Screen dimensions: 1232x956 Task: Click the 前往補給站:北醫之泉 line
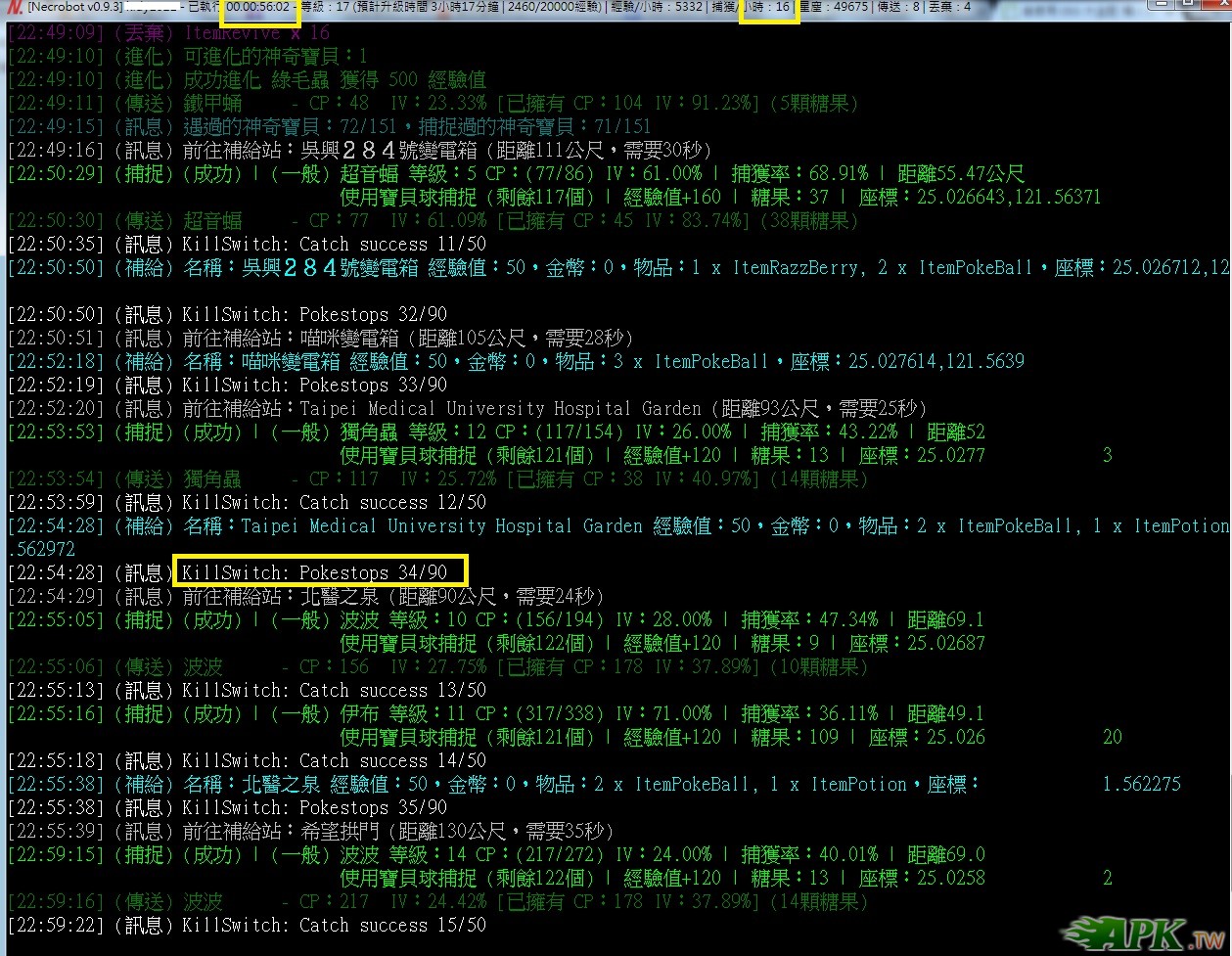click(305, 597)
